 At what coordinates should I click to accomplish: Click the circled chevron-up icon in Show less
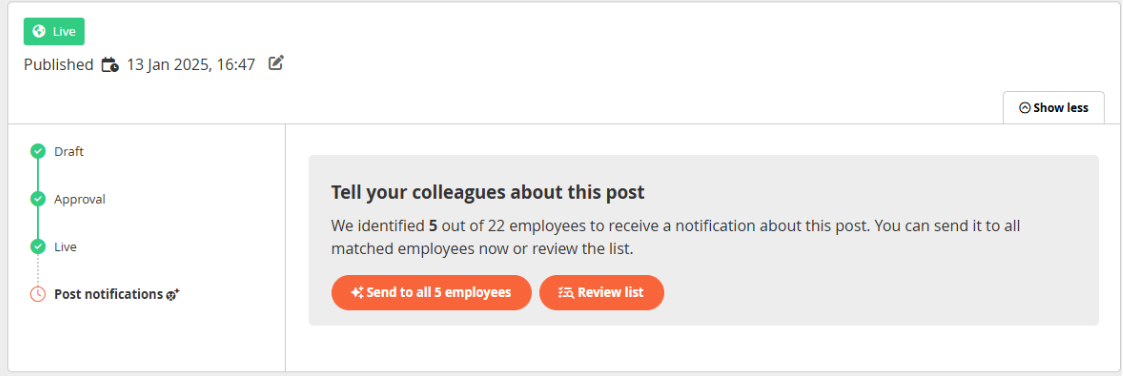pyautogui.click(x=1024, y=108)
